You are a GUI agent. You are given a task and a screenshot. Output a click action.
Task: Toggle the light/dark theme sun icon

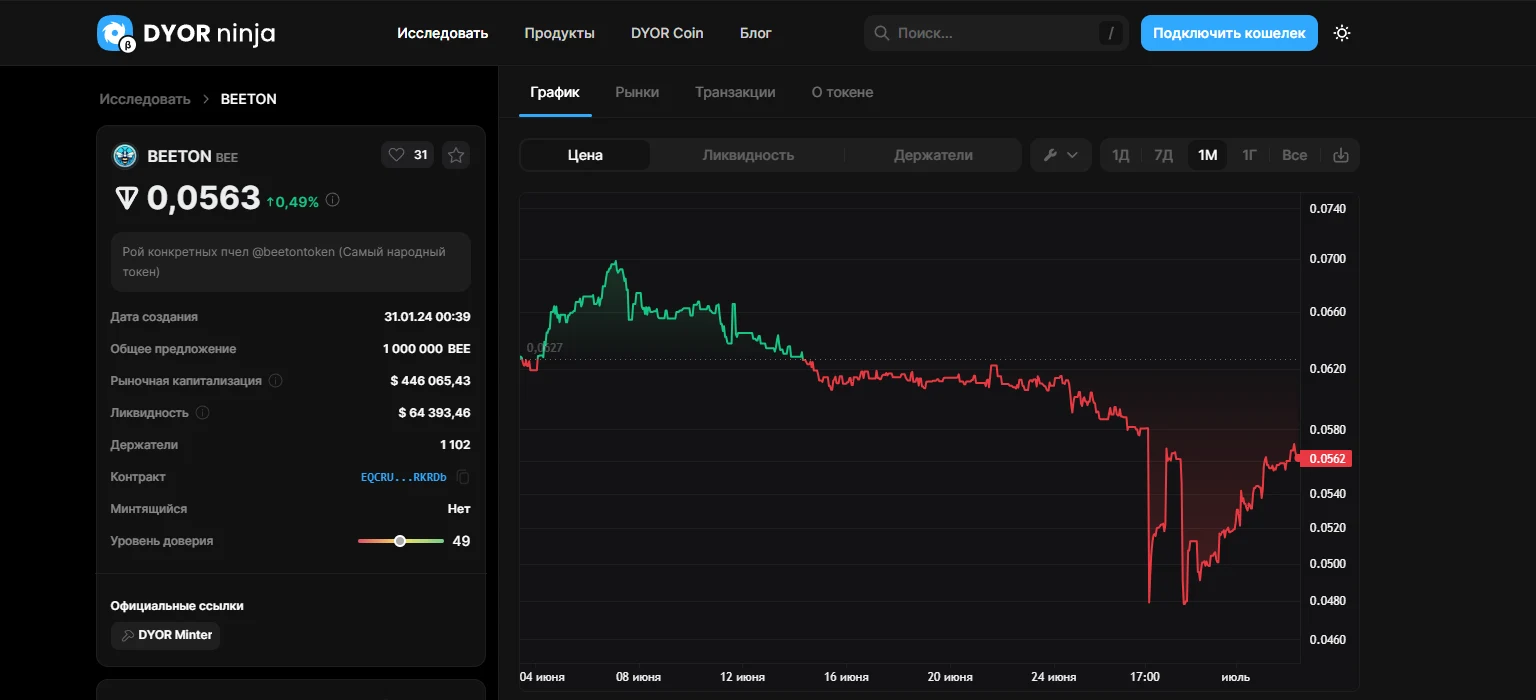(1342, 33)
